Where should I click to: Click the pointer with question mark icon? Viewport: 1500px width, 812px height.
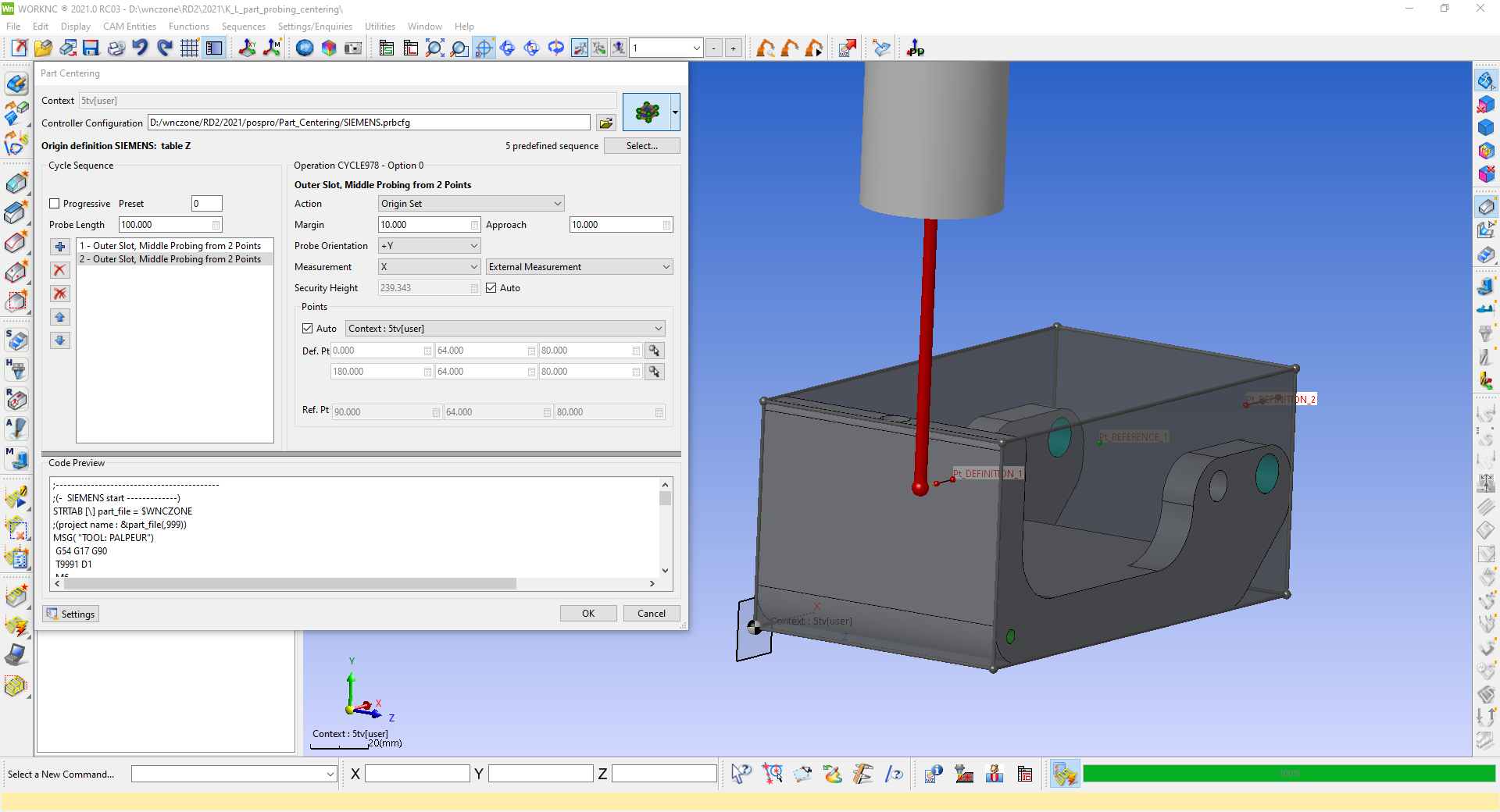pyautogui.click(x=741, y=774)
